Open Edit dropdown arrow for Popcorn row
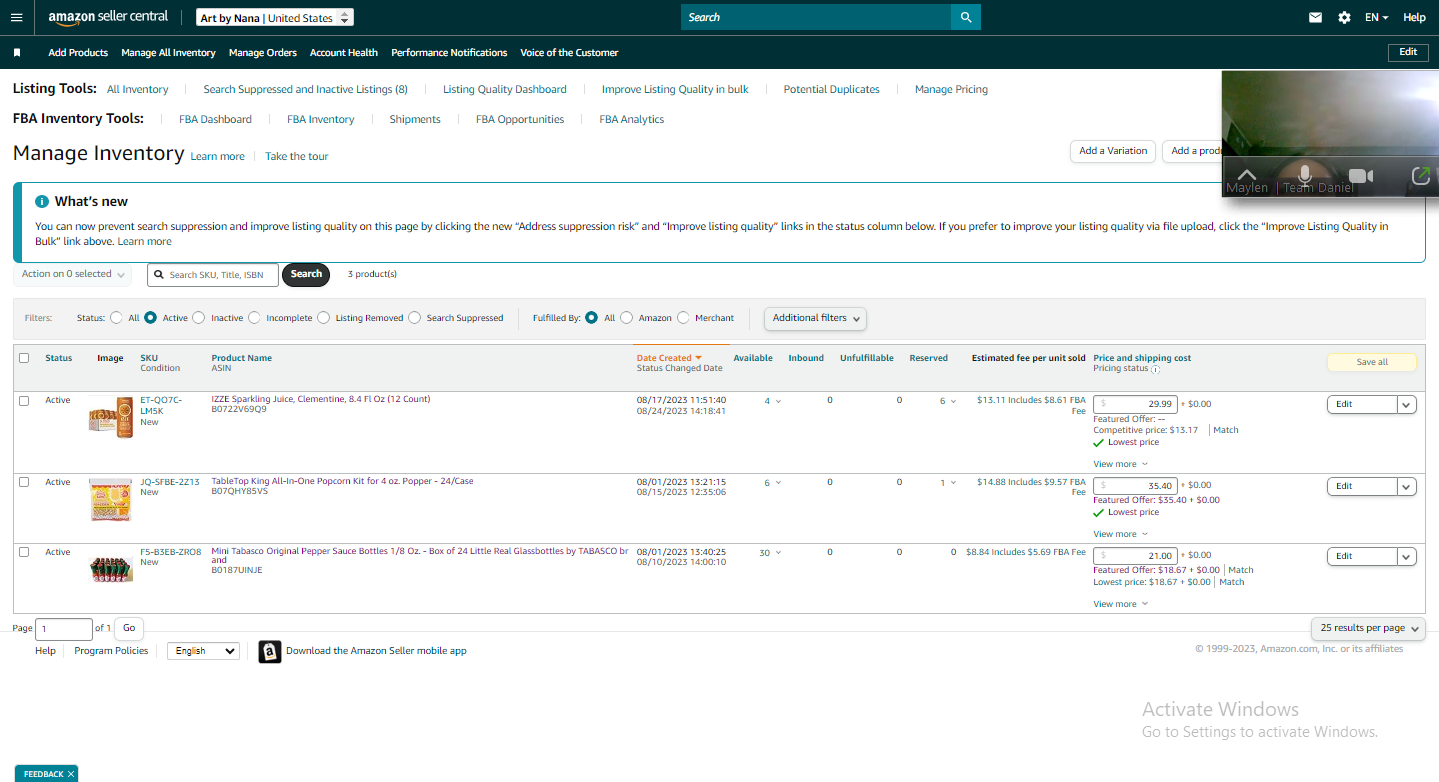The width and height of the screenshot is (1439, 782). click(1407, 486)
